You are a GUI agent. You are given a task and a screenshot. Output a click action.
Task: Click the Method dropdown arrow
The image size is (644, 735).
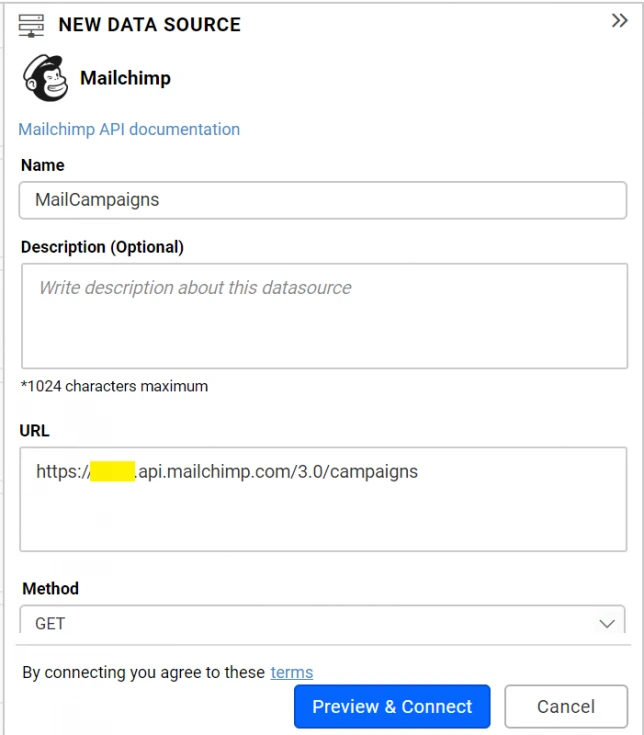(x=606, y=623)
